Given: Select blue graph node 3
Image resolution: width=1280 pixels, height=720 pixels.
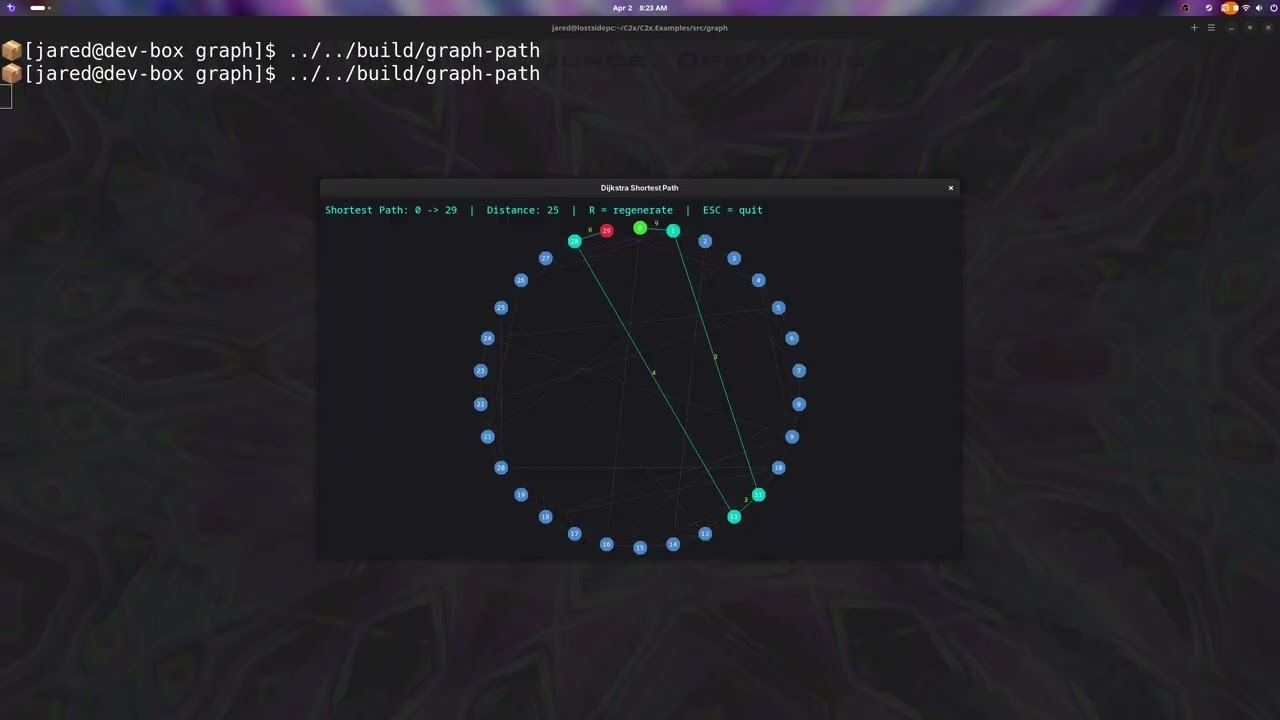Looking at the screenshot, I should click(x=734, y=258).
